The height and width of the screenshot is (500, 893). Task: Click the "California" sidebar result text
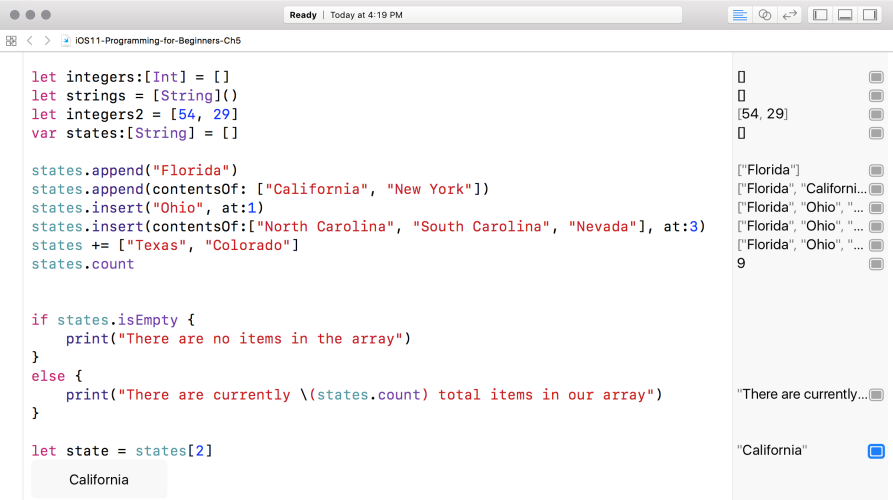tap(772, 450)
